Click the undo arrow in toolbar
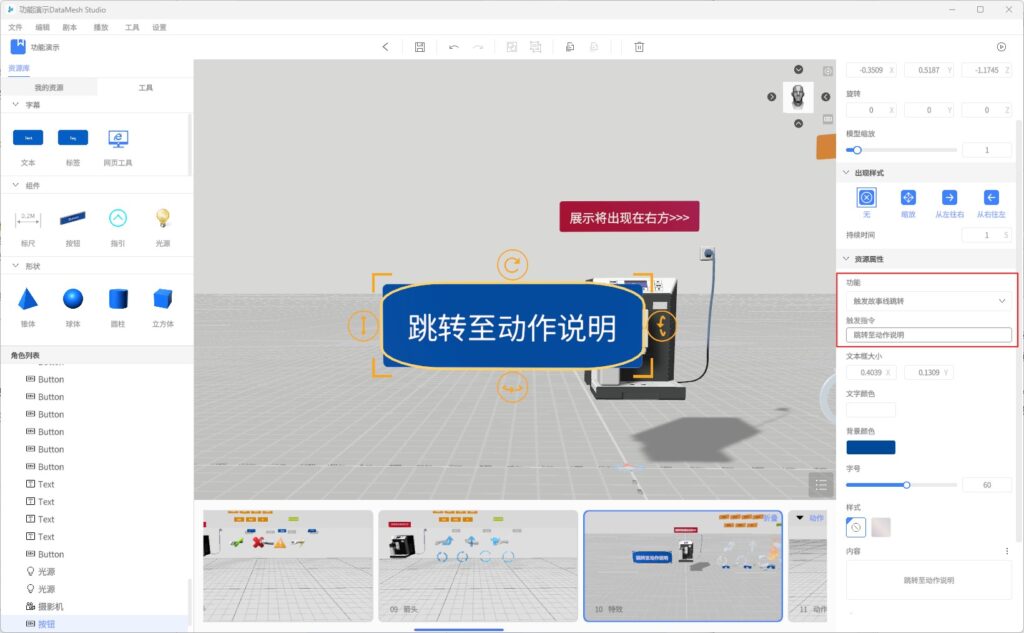Image resolution: width=1024 pixels, height=633 pixels. (454, 47)
